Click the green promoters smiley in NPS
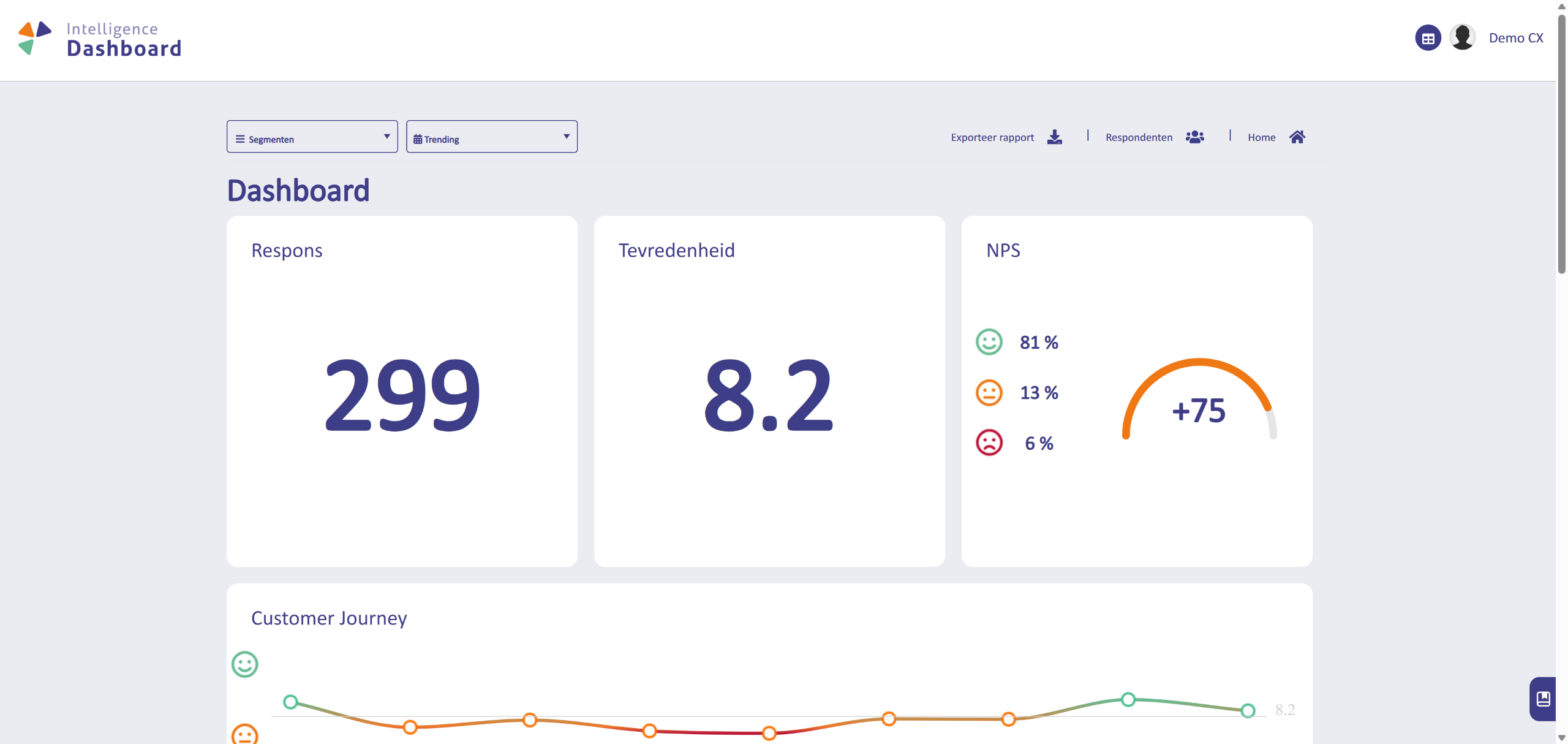1568x744 pixels. [989, 342]
